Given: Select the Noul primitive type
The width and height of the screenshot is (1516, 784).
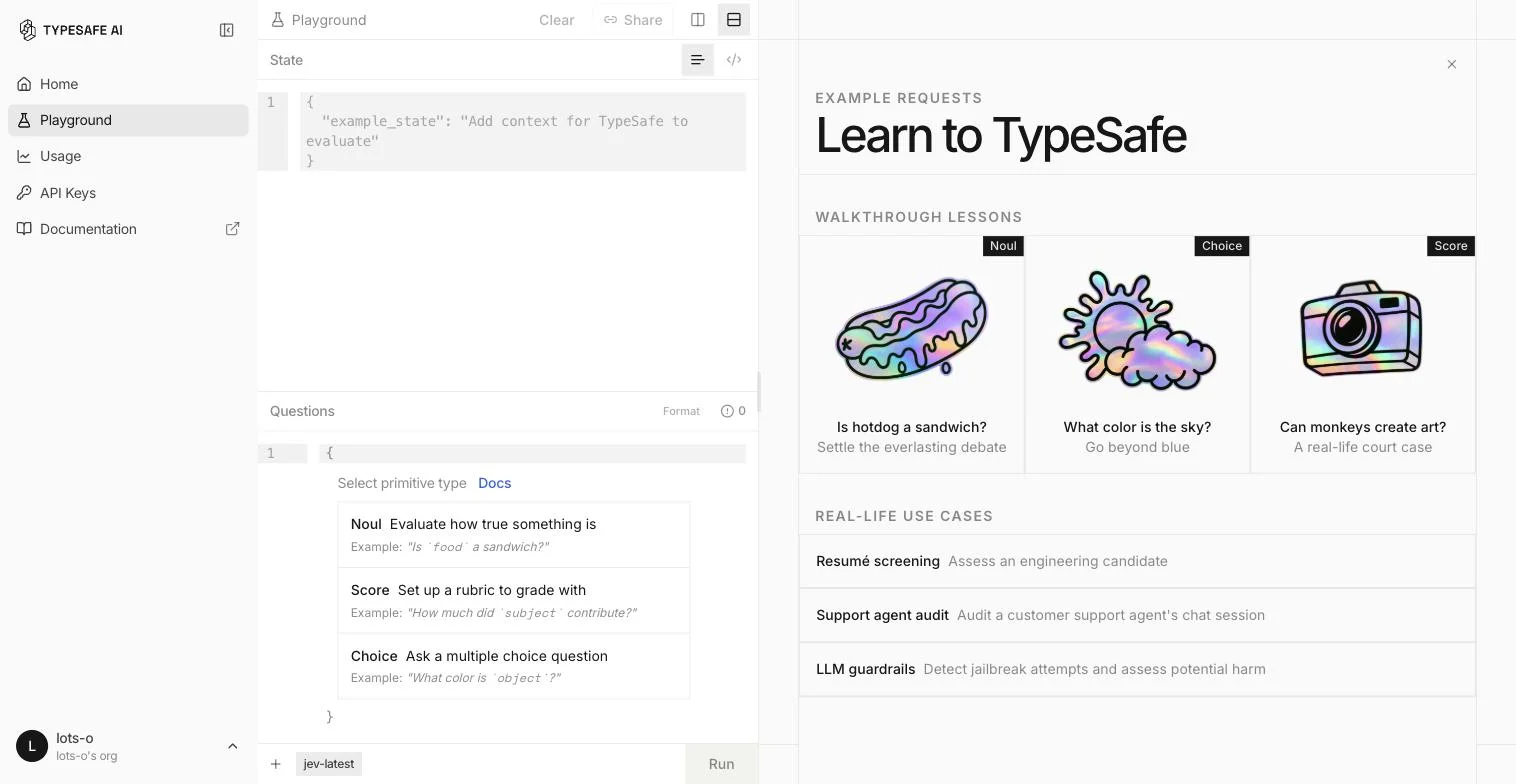Looking at the screenshot, I should pos(514,535).
